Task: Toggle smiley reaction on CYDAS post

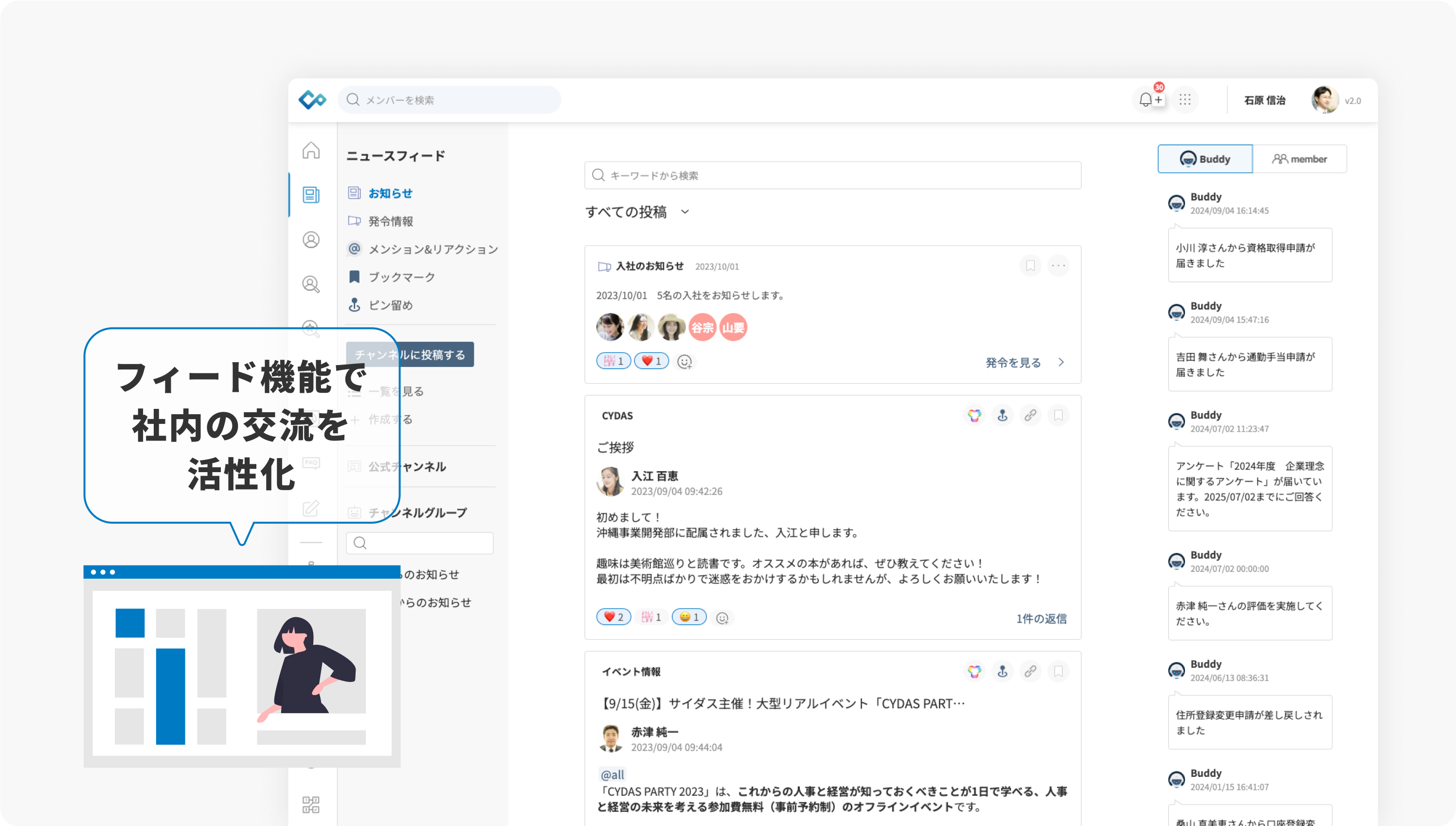Action: 689,617
